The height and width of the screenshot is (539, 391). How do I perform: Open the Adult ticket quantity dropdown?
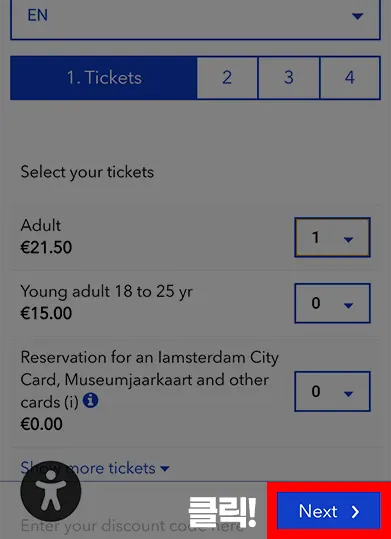click(333, 237)
